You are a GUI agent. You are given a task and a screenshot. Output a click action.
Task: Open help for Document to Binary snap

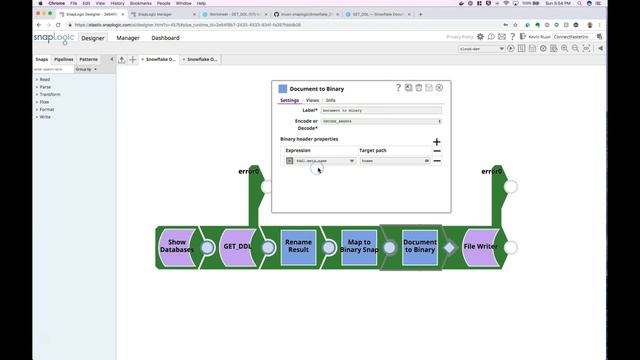(398, 88)
